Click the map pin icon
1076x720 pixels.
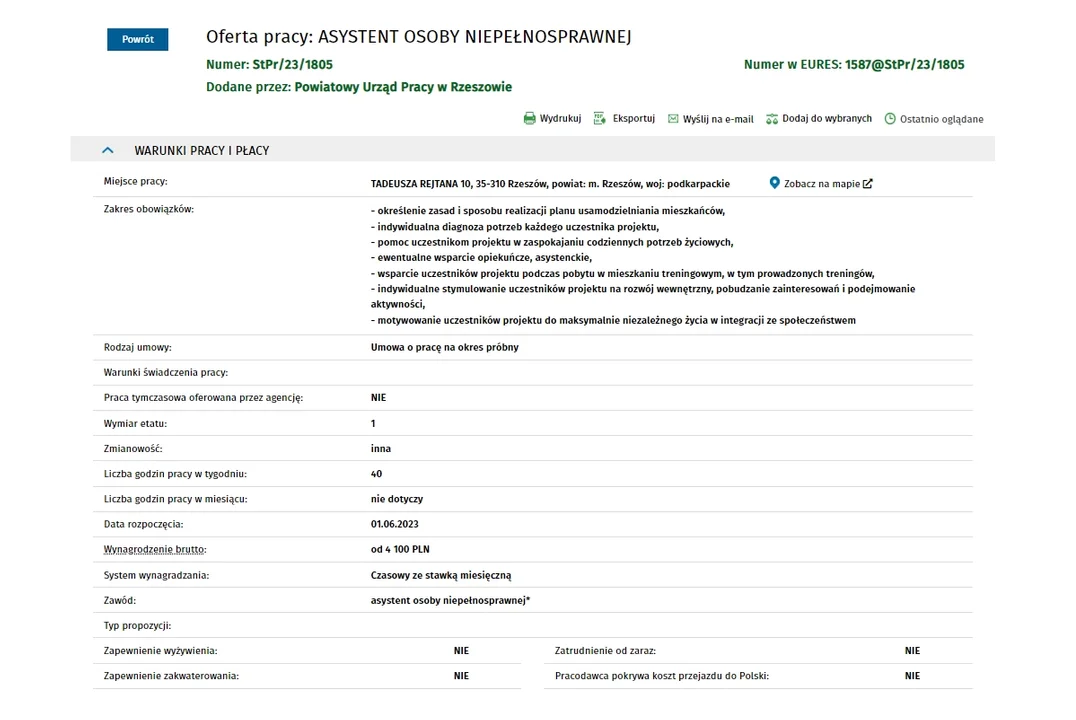point(774,183)
